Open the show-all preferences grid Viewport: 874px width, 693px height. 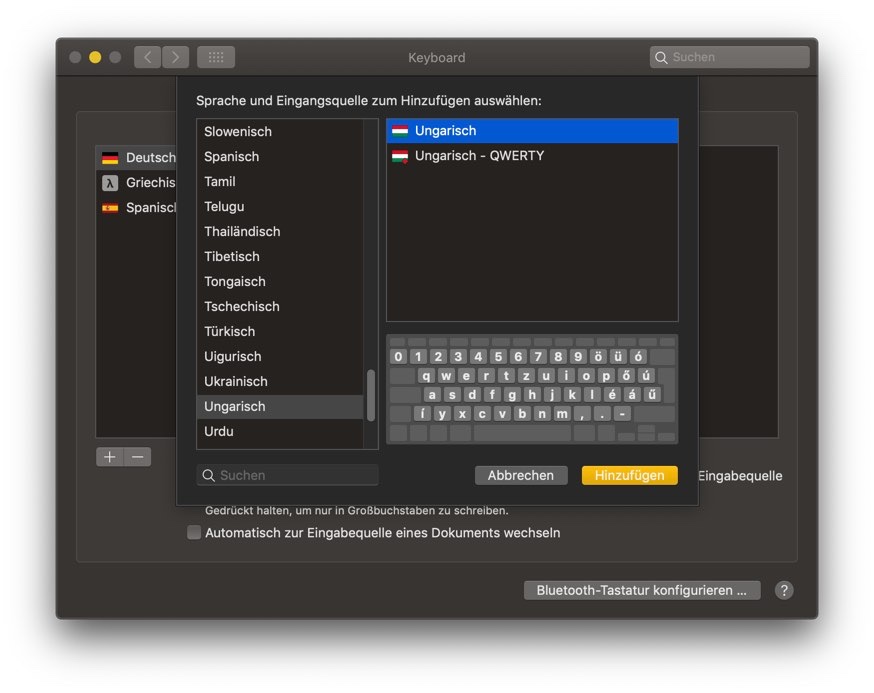(216, 57)
